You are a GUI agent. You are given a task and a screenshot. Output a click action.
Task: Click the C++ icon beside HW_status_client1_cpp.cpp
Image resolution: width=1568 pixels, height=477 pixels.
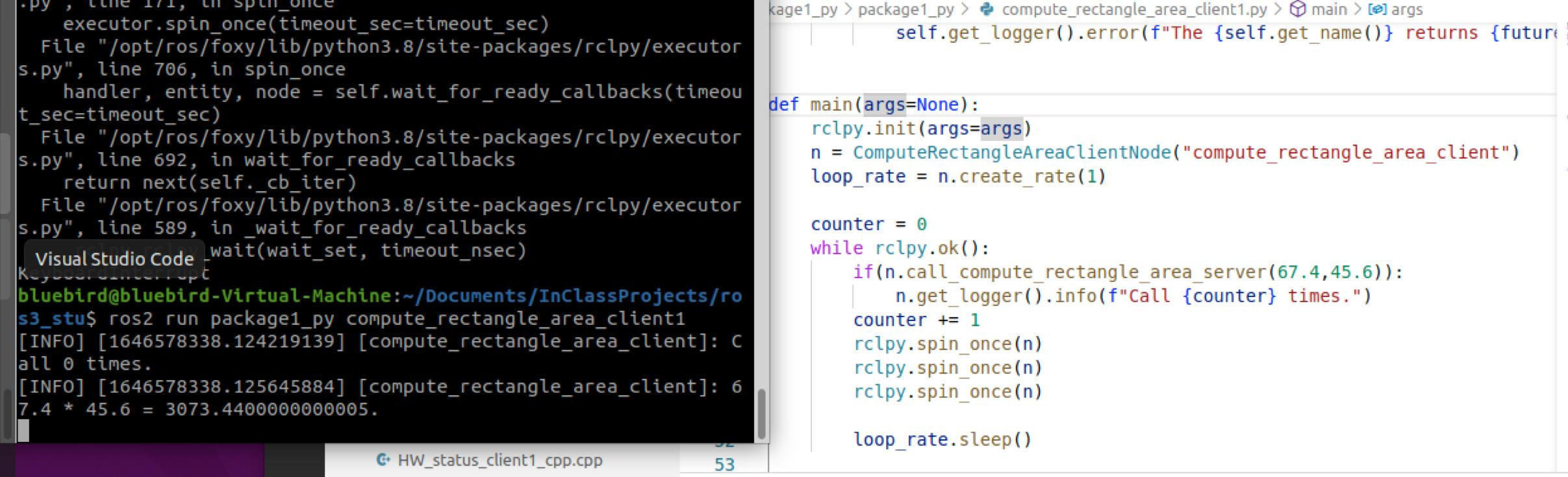(383, 460)
